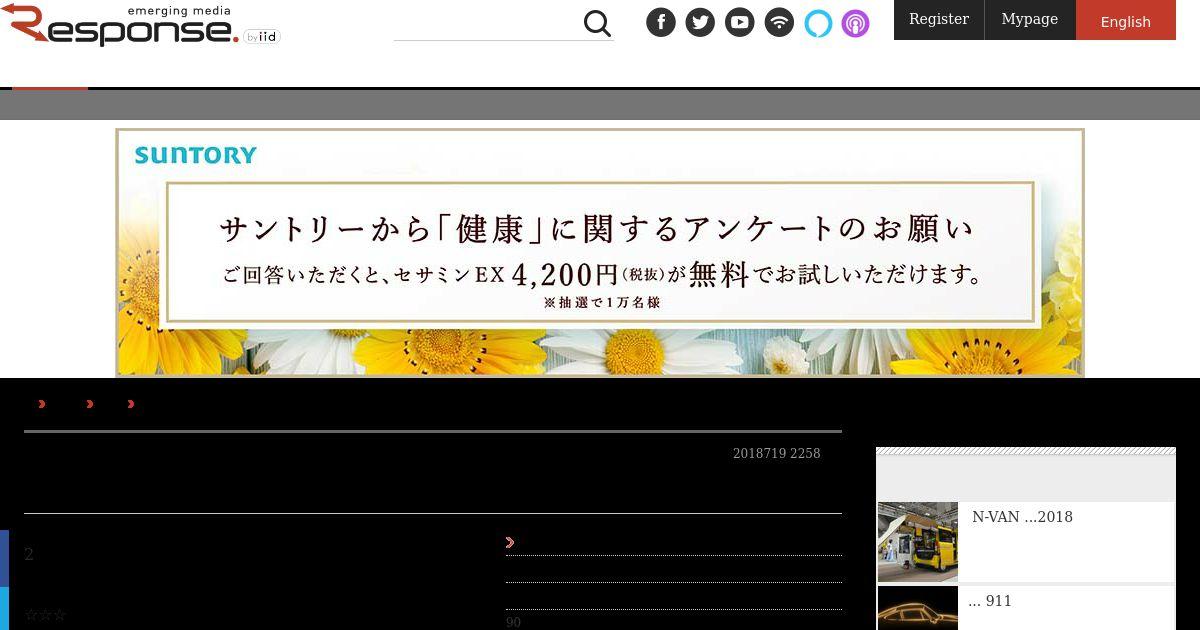
Task: Open the 911 article thumbnail
Action: (x=918, y=608)
